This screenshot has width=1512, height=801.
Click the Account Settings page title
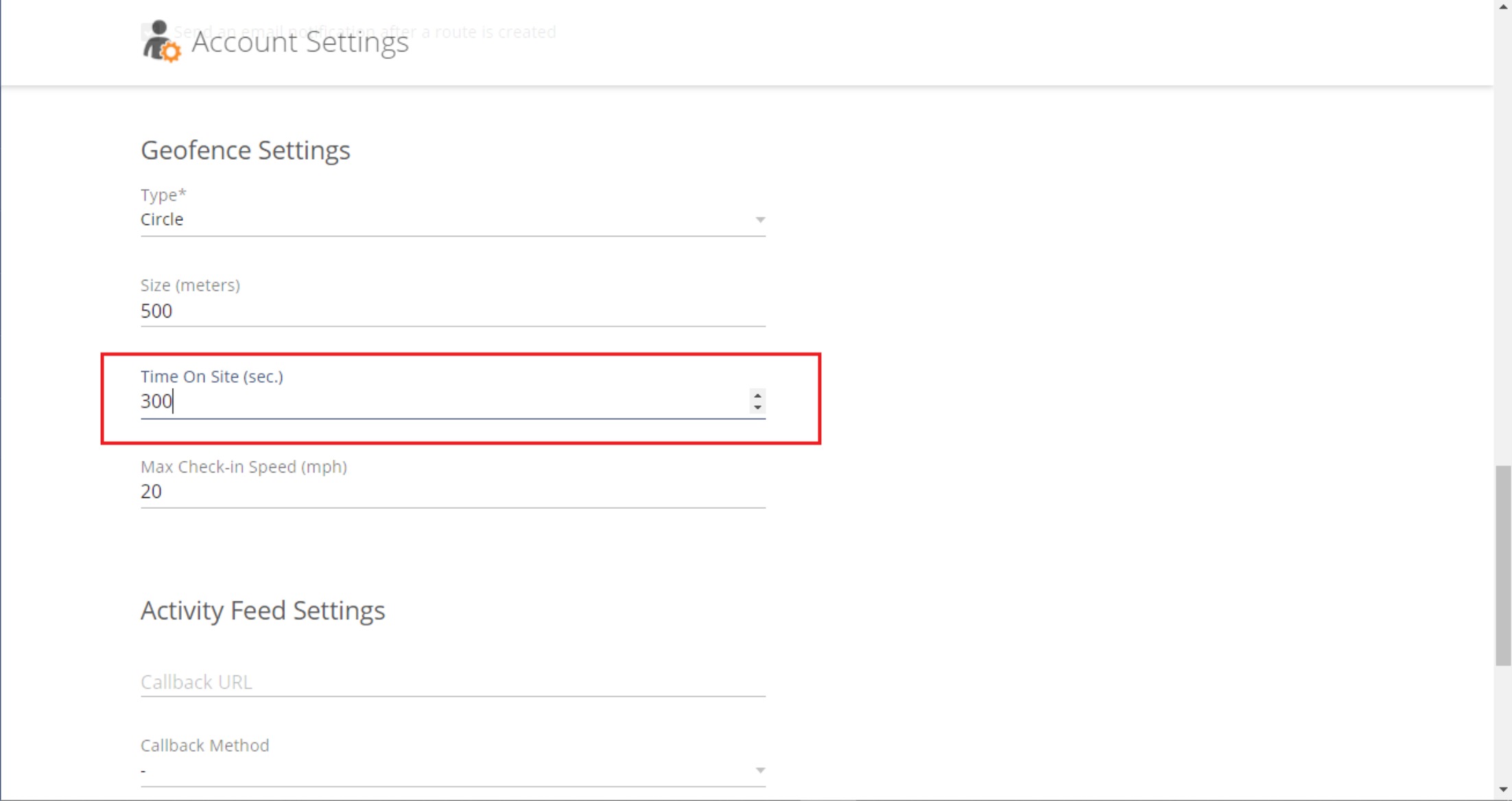300,42
